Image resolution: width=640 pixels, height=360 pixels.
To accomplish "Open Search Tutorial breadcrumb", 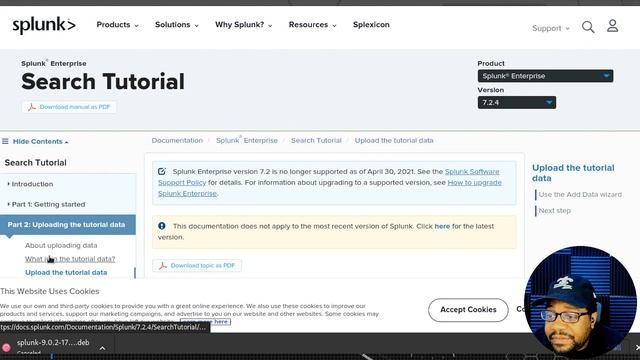I will [316, 140].
